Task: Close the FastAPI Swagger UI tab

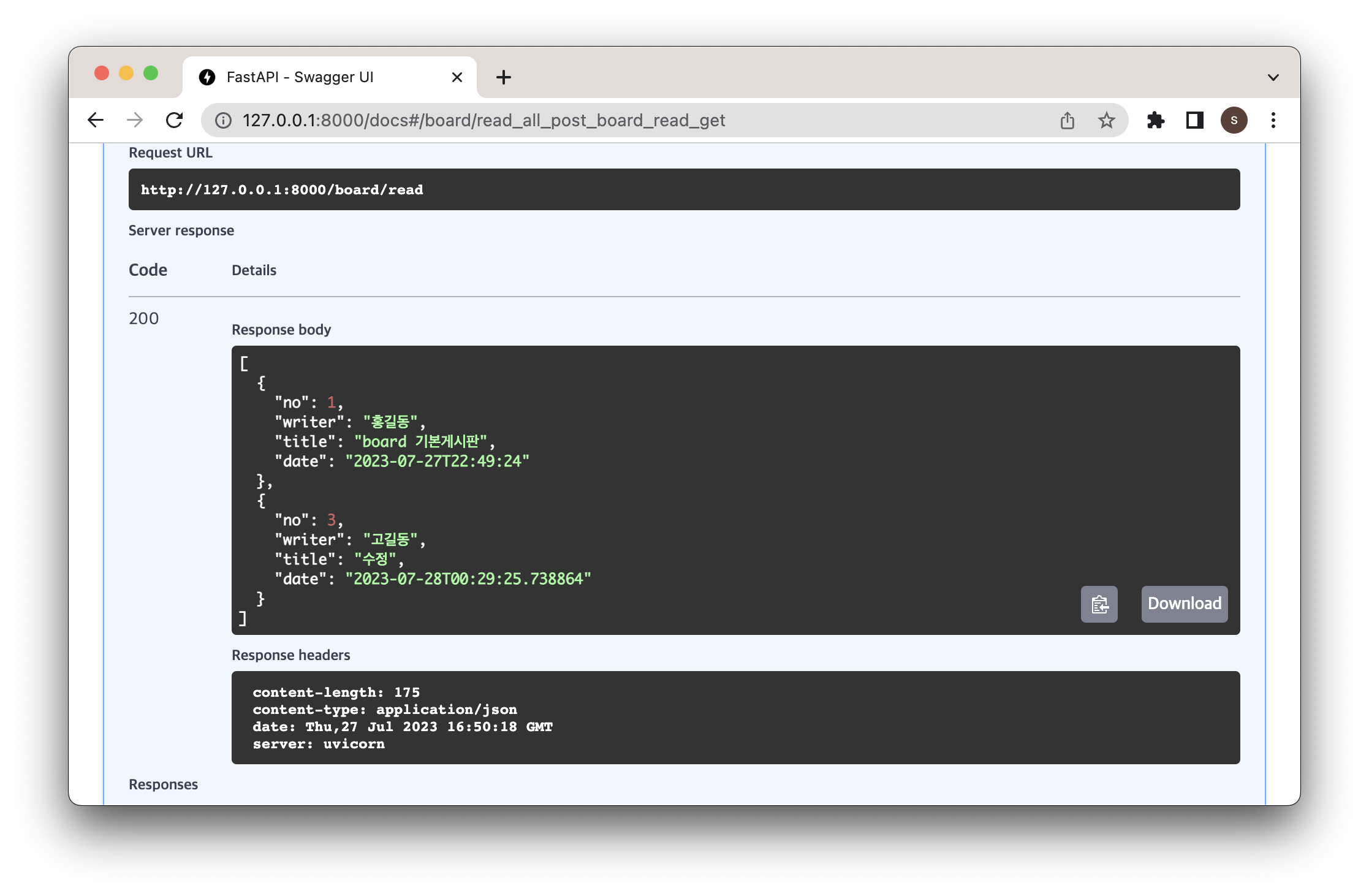Action: (457, 77)
